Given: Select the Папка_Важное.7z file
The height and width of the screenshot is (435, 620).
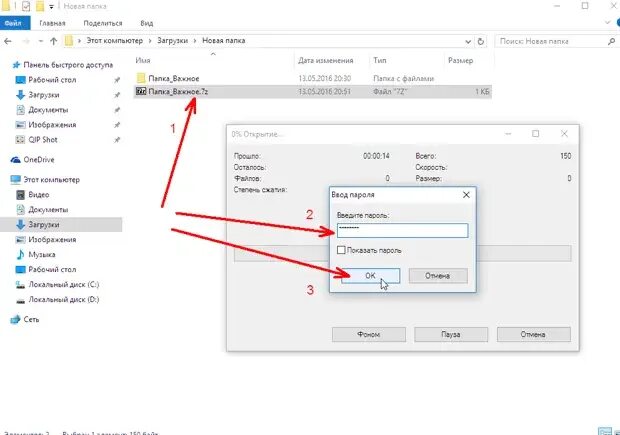Looking at the screenshot, I should pyautogui.click(x=178, y=91).
